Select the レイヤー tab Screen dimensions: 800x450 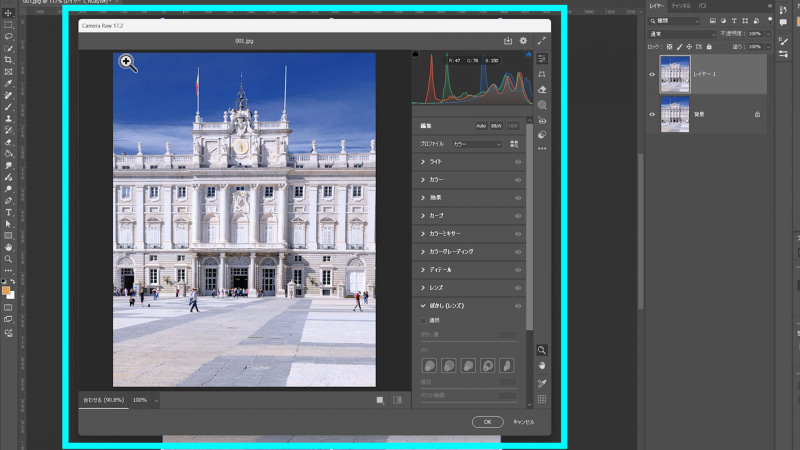pyautogui.click(x=657, y=6)
